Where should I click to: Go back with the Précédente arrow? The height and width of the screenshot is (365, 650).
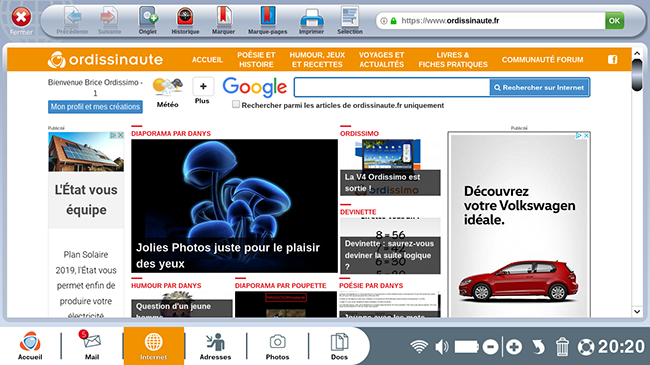click(x=73, y=20)
